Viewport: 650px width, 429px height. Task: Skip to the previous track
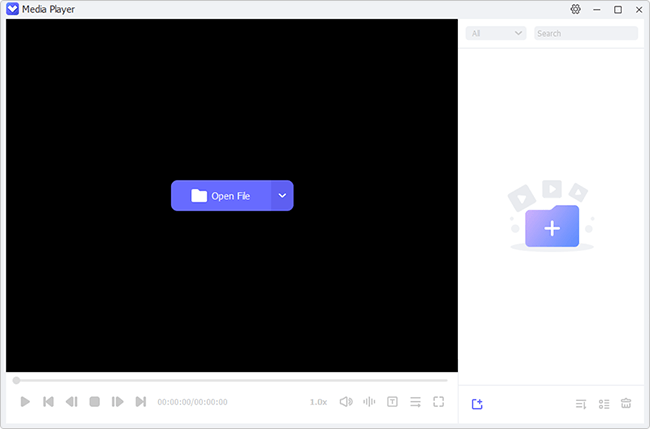[48, 402]
